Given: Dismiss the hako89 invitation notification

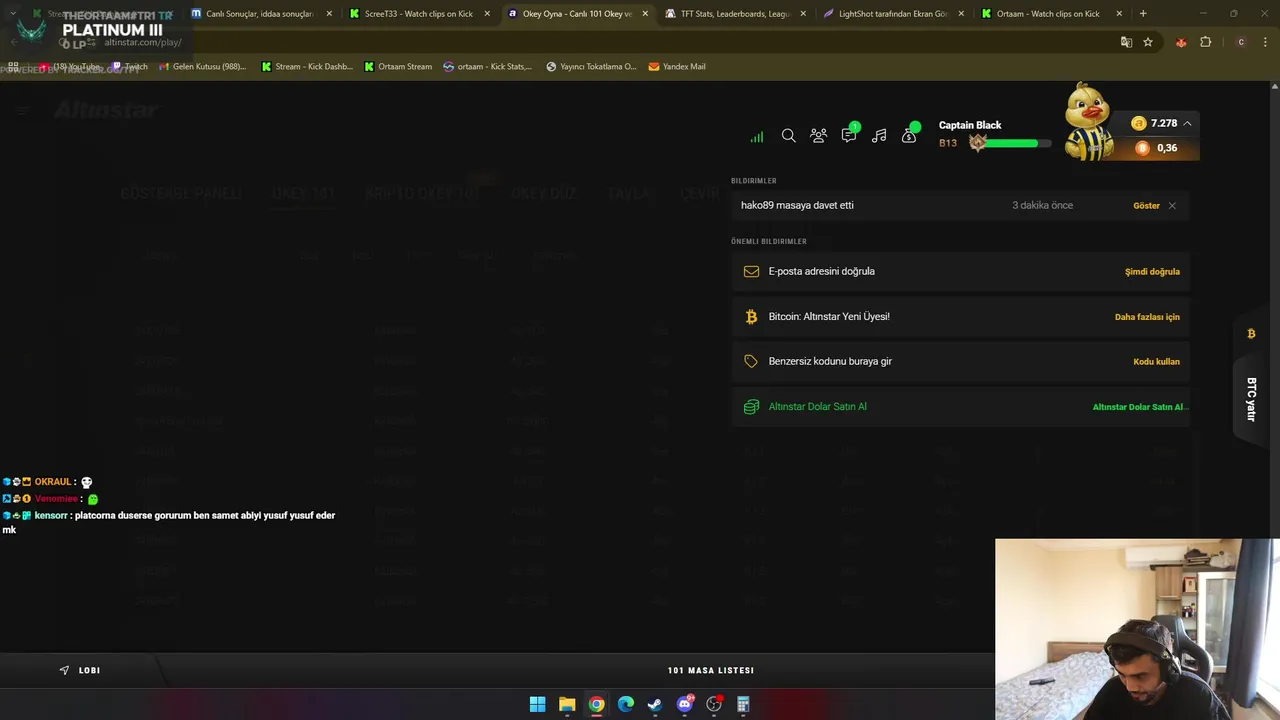Looking at the screenshot, I should [1172, 206].
